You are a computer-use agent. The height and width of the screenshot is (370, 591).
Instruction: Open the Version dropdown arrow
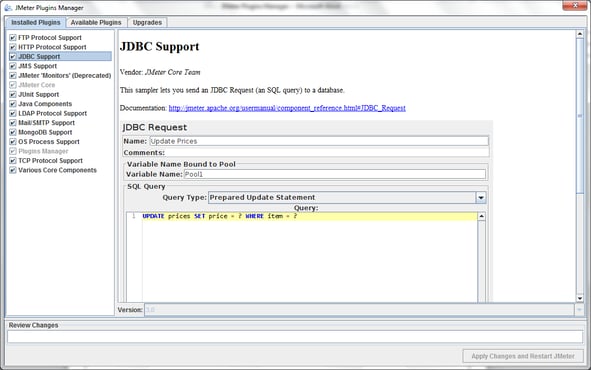pyautogui.click(x=579, y=310)
